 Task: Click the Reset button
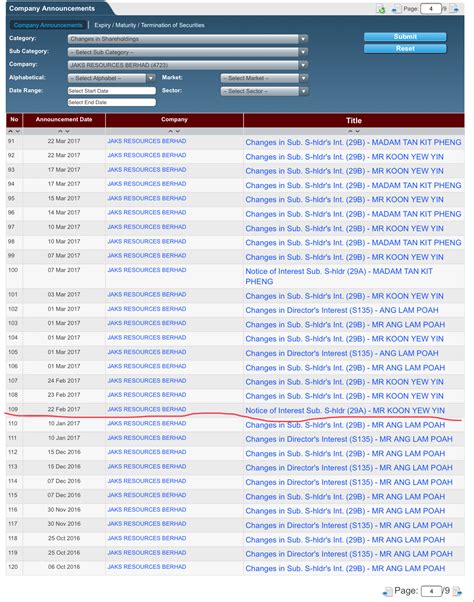click(x=405, y=49)
